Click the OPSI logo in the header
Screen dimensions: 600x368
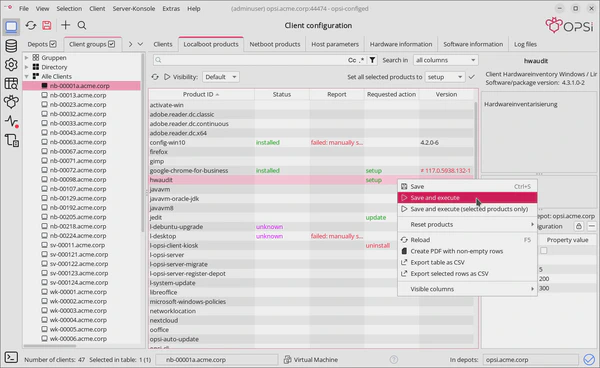coord(569,26)
